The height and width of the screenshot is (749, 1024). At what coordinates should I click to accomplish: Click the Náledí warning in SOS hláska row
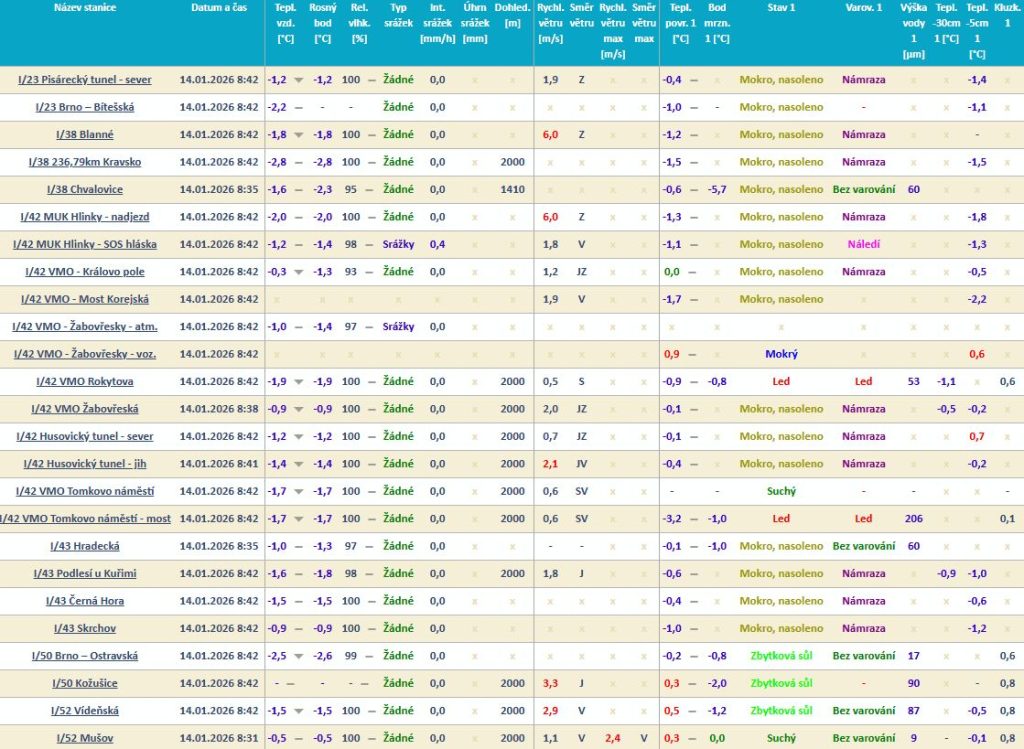click(x=863, y=244)
